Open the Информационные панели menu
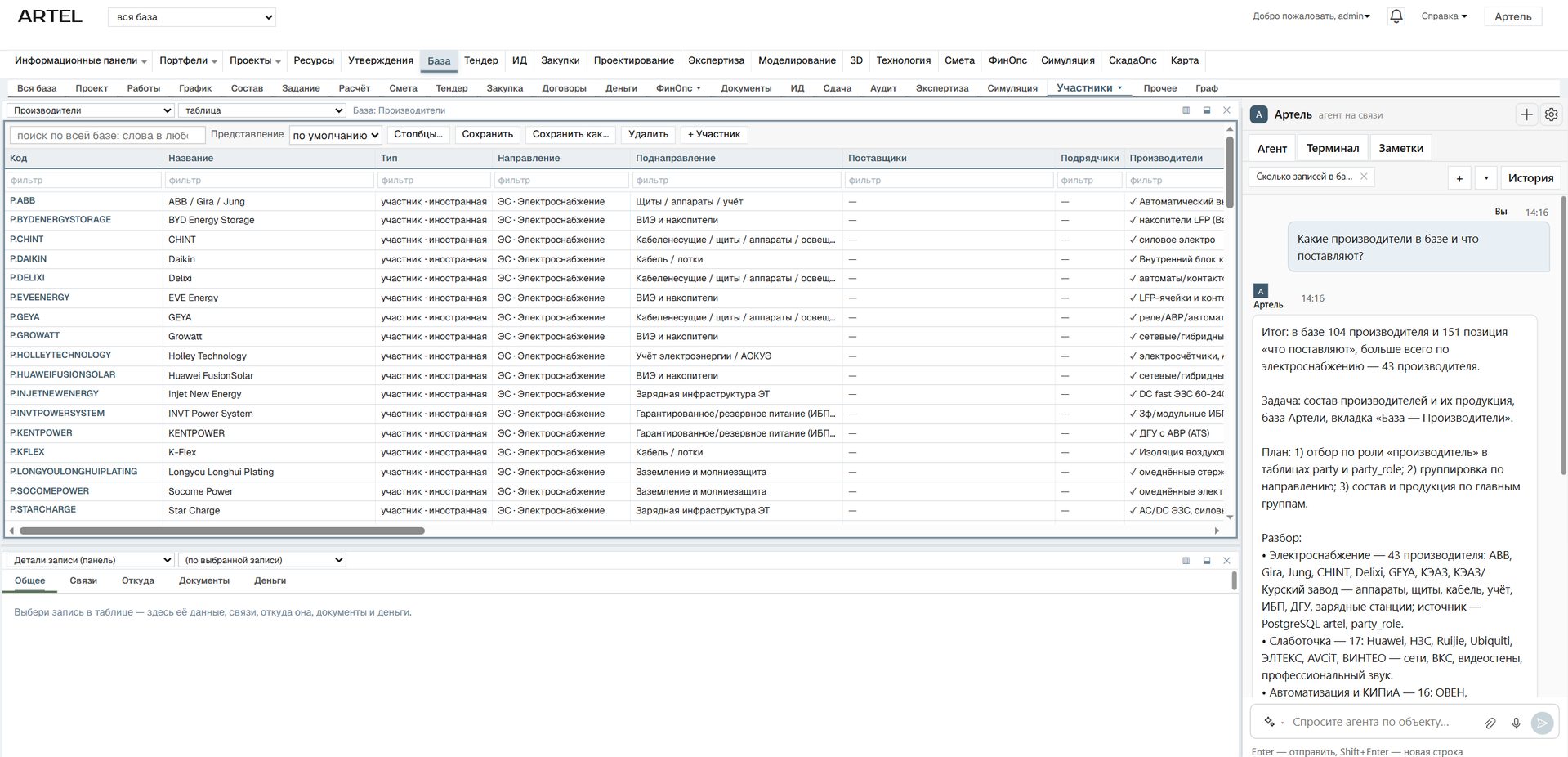Viewport: 1568px width, 757px height. [x=80, y=60]
